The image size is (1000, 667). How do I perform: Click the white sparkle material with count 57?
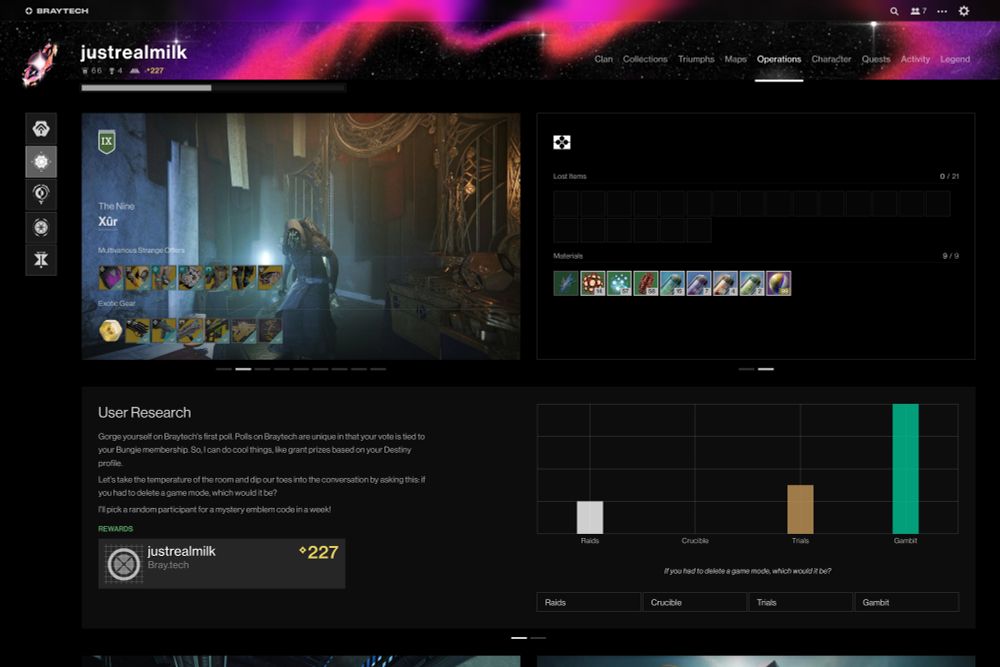pyautogui.click(x=619, y=283)
